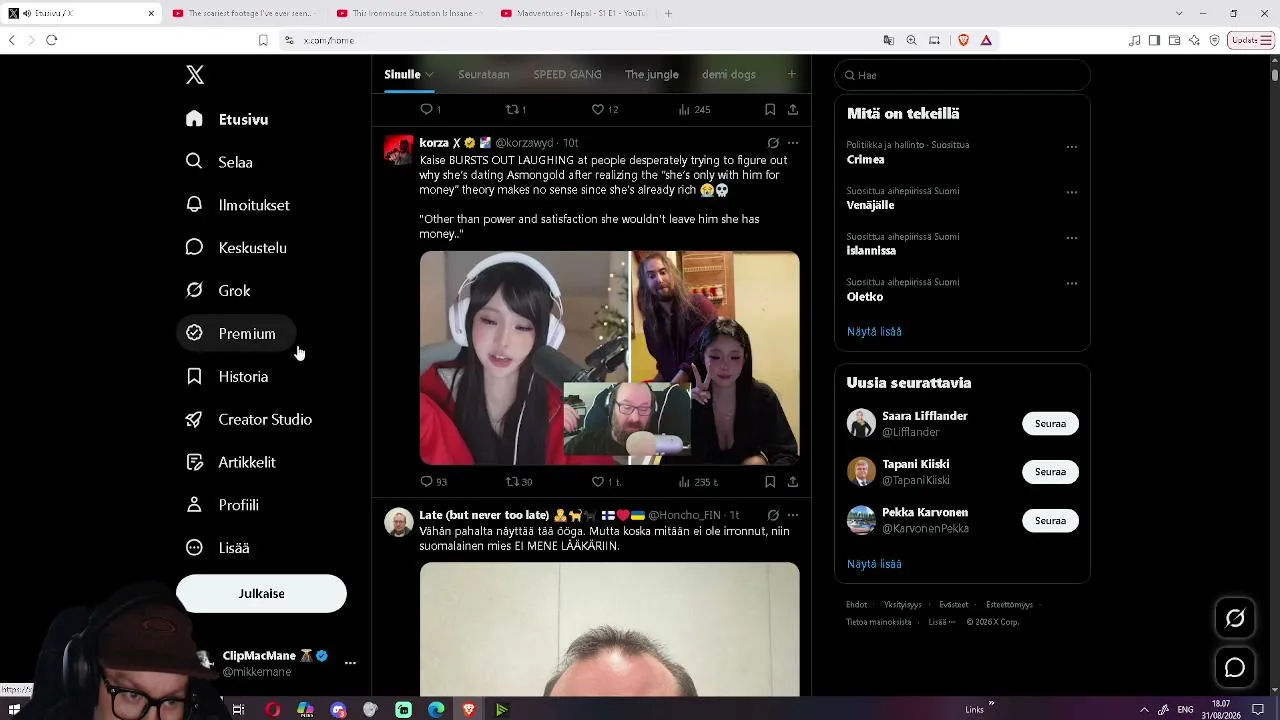The height and width of the screenshot is (720, 1280).
Task: Bookmark korza's post
Action: coord(770,482)
